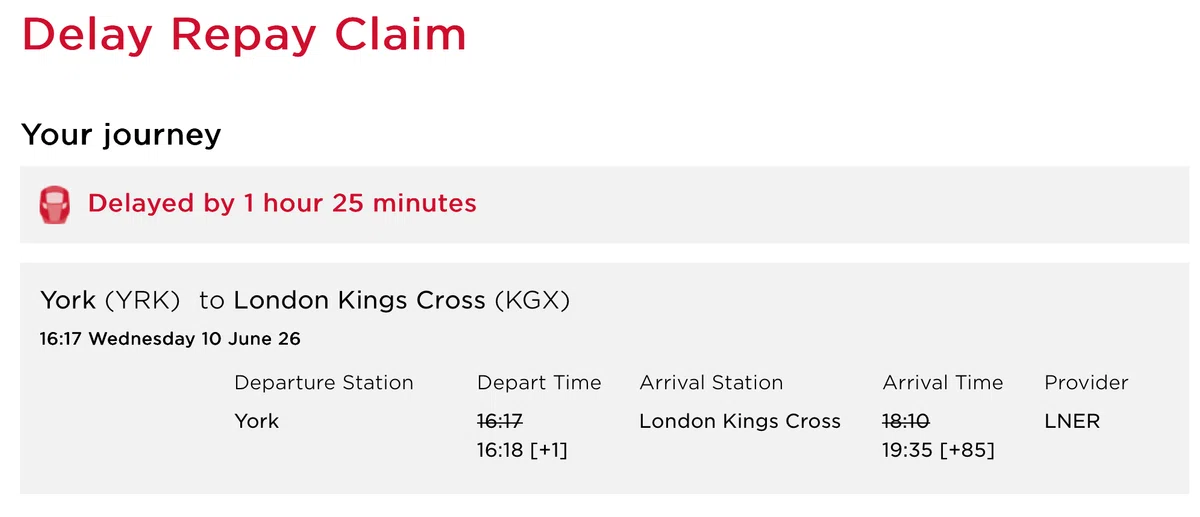Click the Departure Station column header
1200x517 pixels.
point(323,383)
